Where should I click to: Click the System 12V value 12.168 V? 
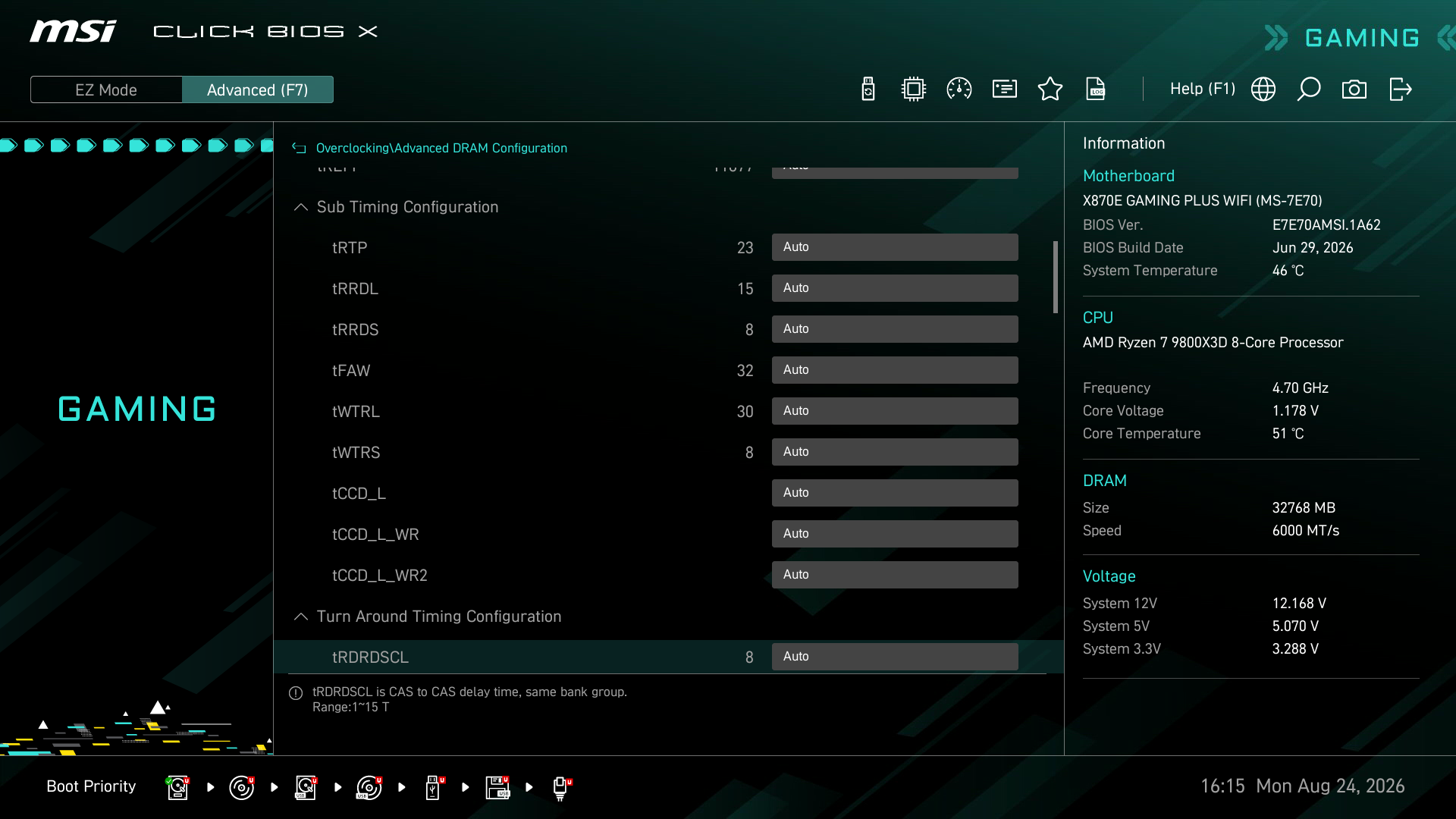[x=1299, y=604]
